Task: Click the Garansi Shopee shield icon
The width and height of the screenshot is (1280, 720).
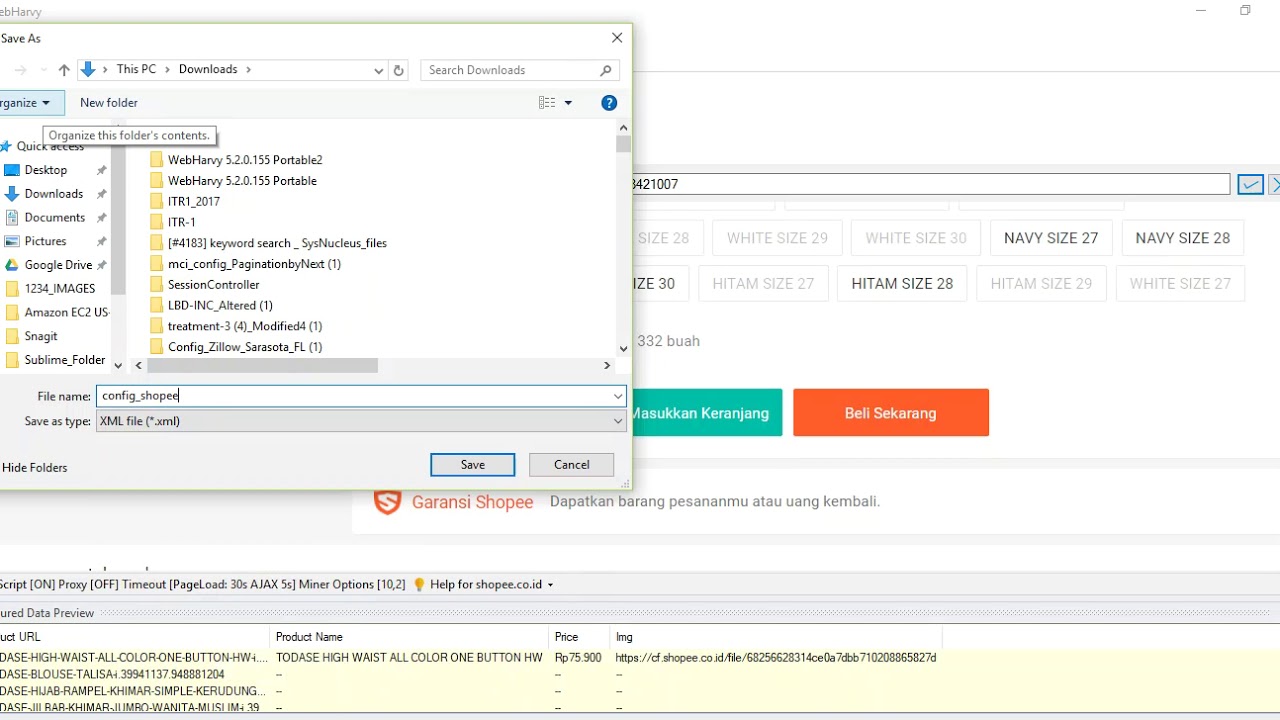Action: coord(387,501)
